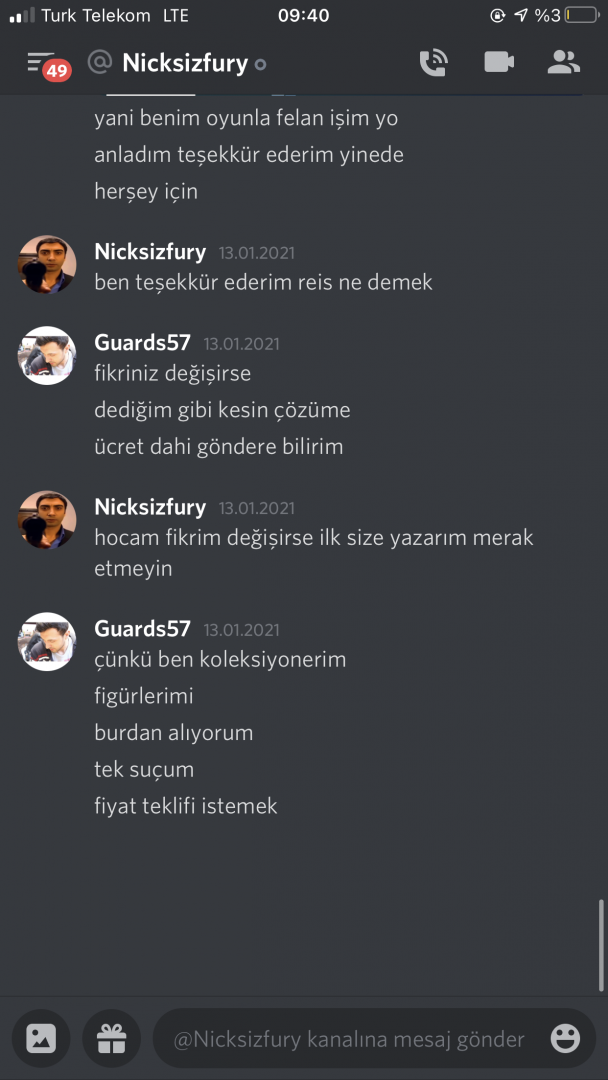Open the gift Nitro icon

click(112, 1038)
